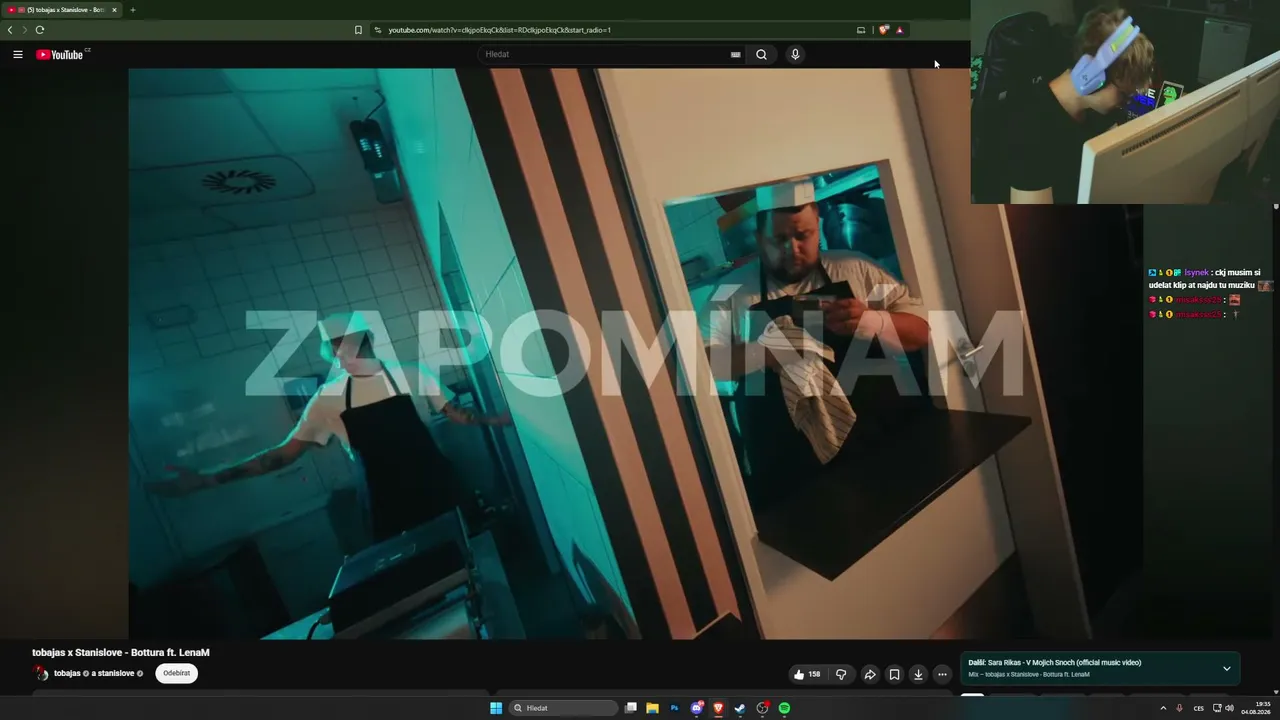Click the 'Další: Sara Rikas' next-video title

(x=1054, y=662)
